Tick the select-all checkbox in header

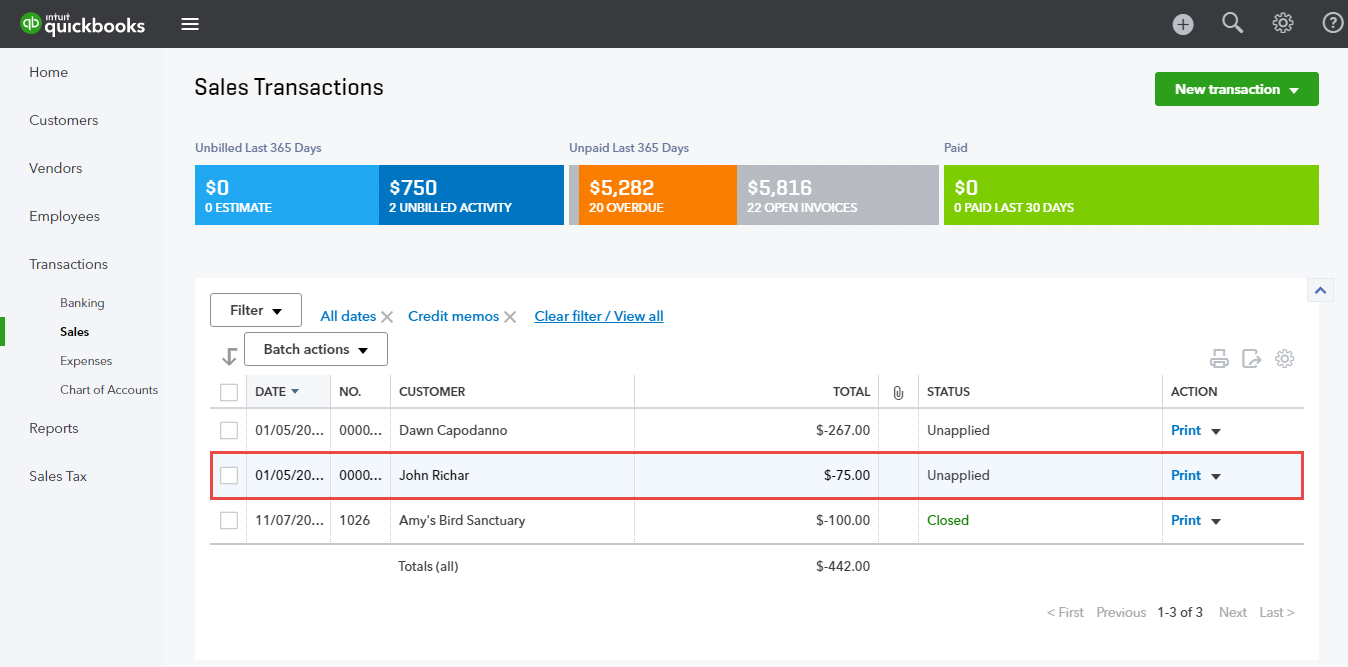[x=229, y=392]
